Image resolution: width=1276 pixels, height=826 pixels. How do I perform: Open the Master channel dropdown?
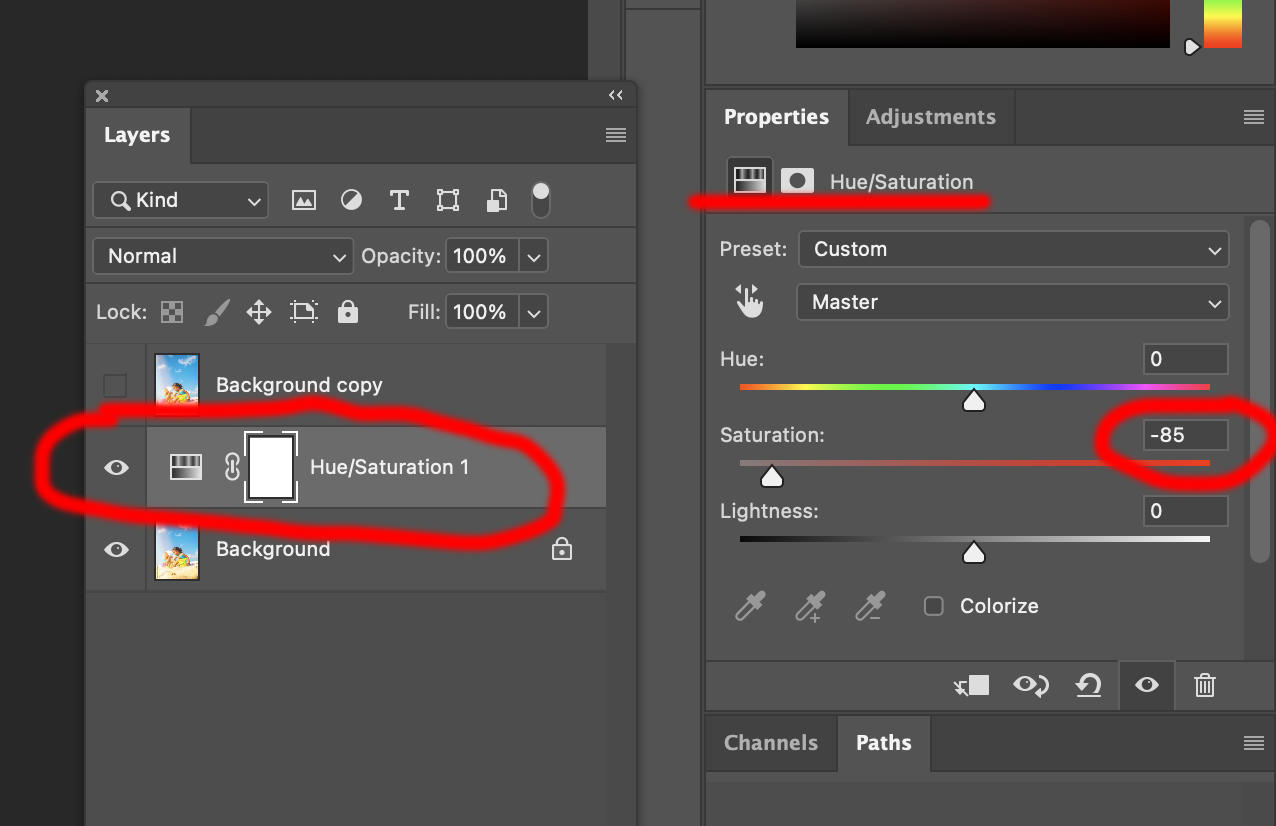click(x=1012, y=301)
